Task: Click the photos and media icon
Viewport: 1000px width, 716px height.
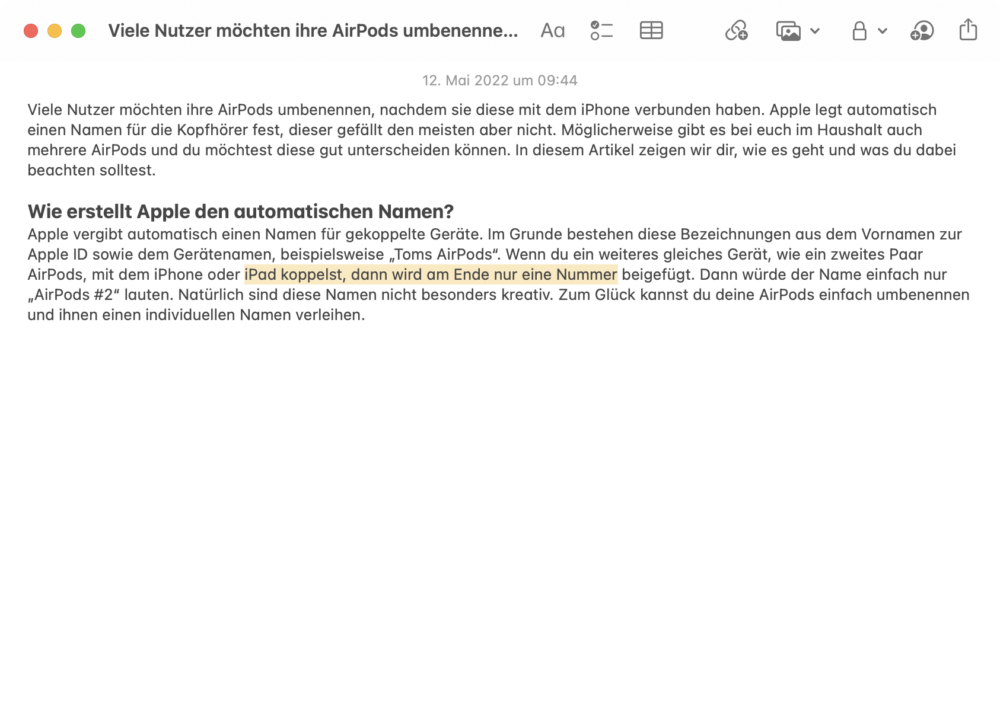Action: tap(788, 31)
